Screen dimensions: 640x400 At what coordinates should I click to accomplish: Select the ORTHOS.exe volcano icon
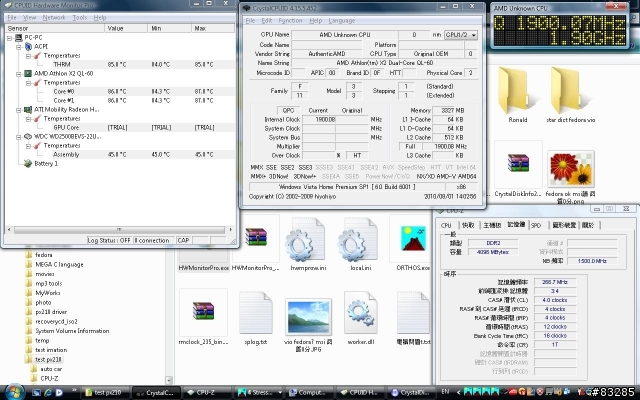(x=413, y=239)
